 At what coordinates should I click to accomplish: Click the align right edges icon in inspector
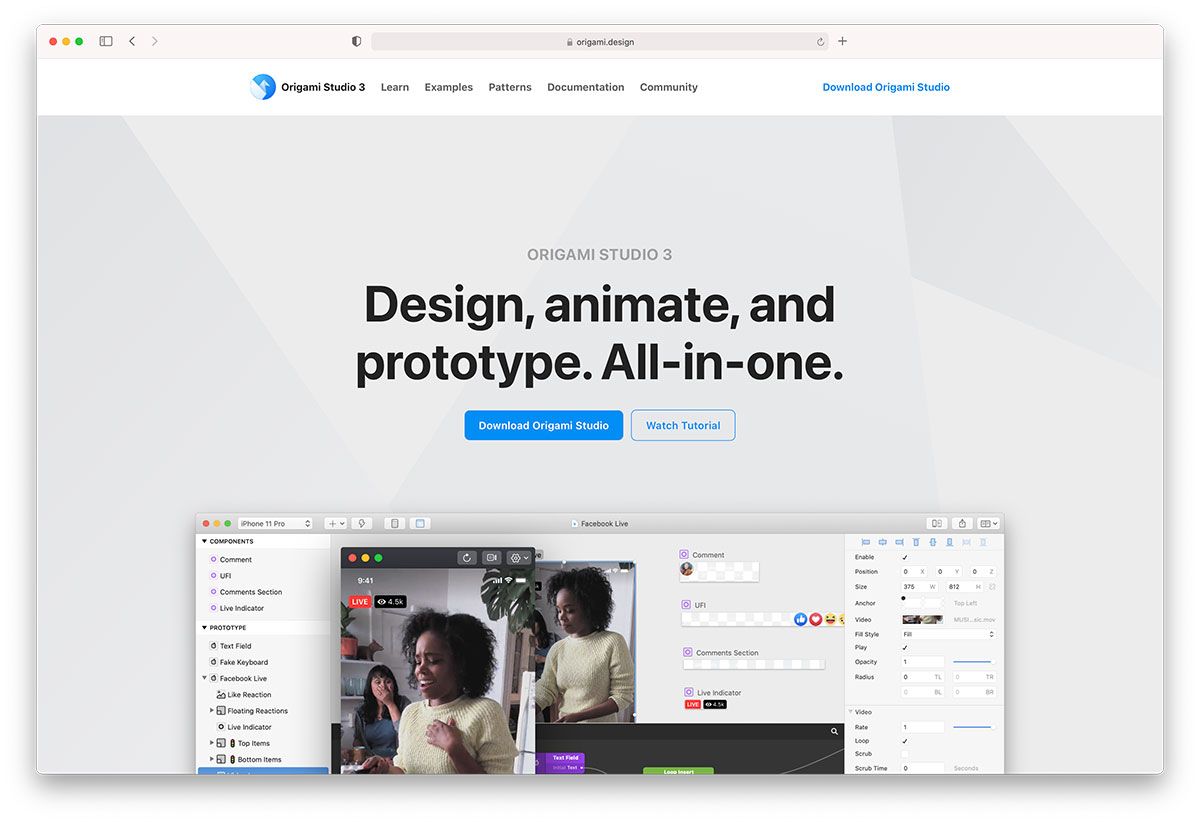(x=898, y=542)
